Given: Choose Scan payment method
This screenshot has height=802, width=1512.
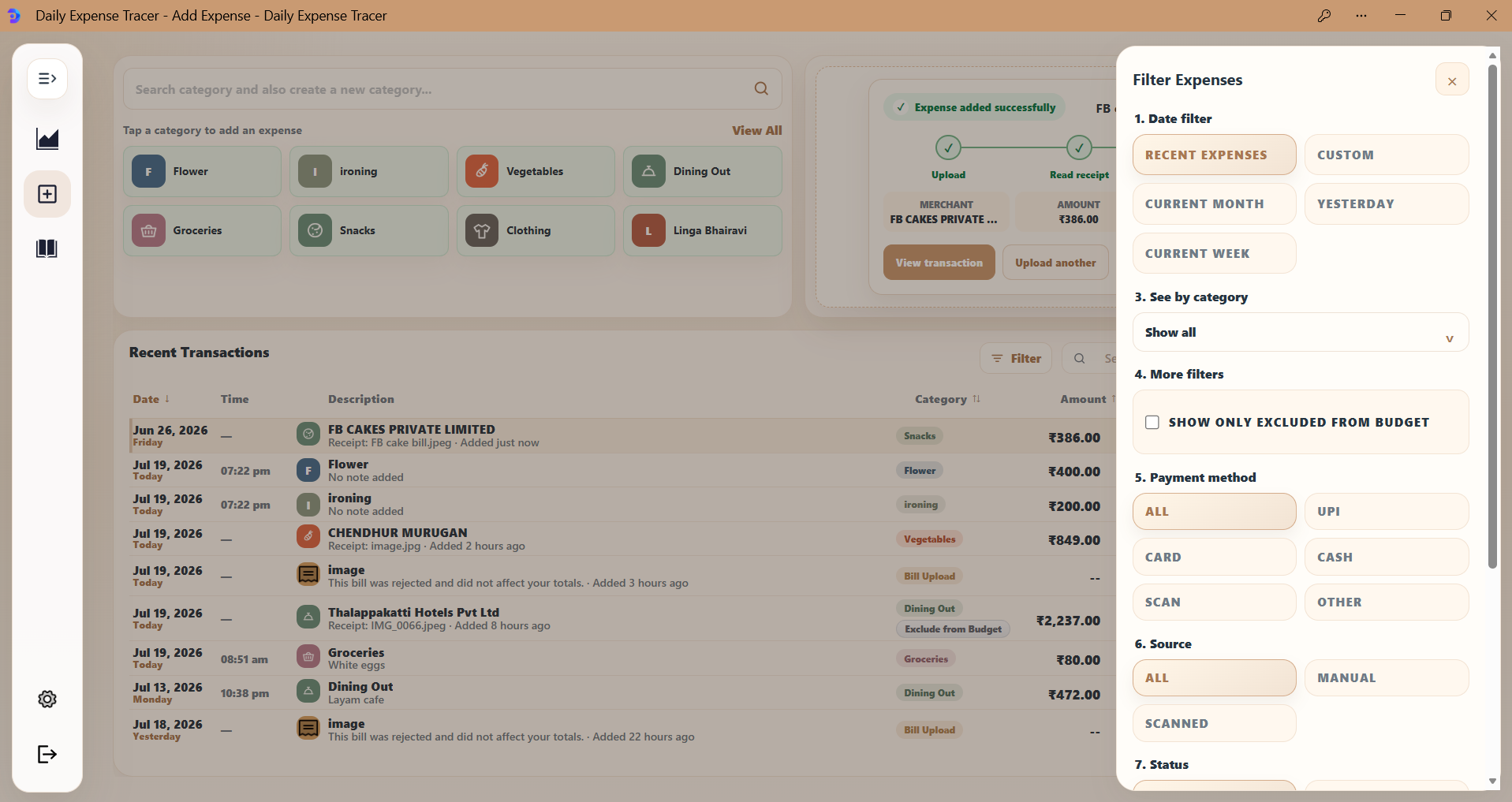Looking at the screenshot, I should tap(1214, 602).
